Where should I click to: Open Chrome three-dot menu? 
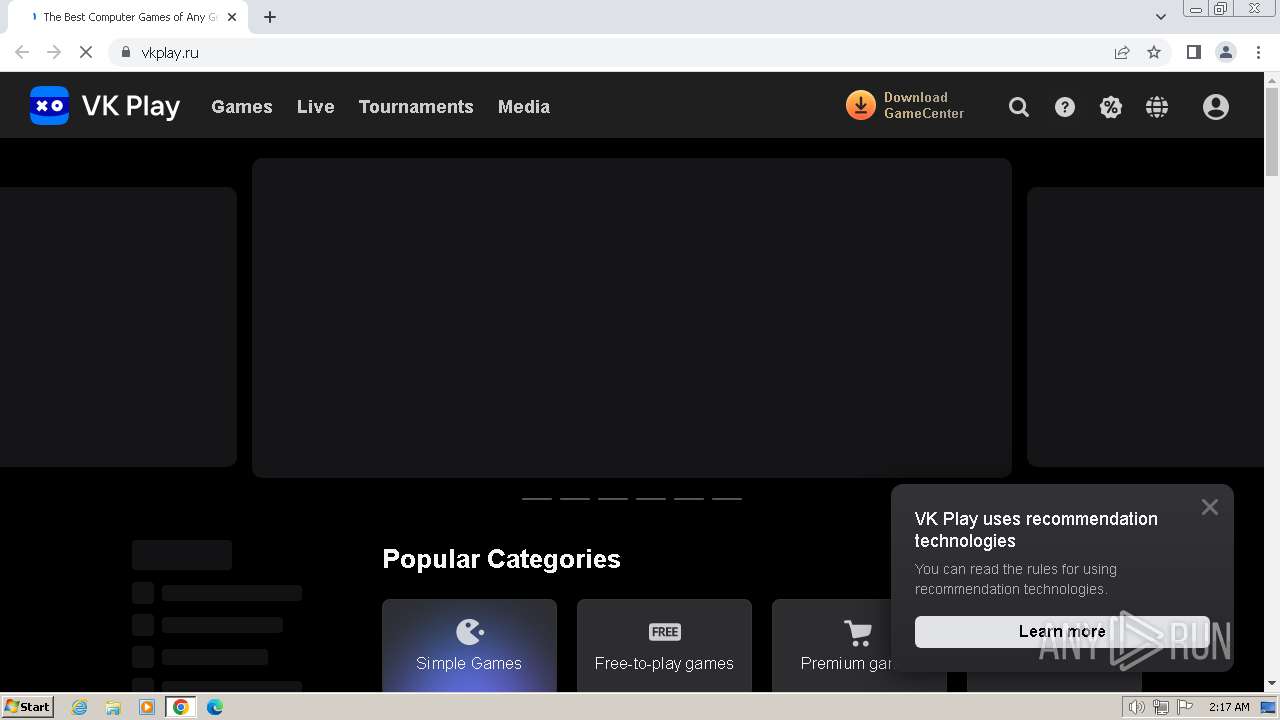(1259, 52)
